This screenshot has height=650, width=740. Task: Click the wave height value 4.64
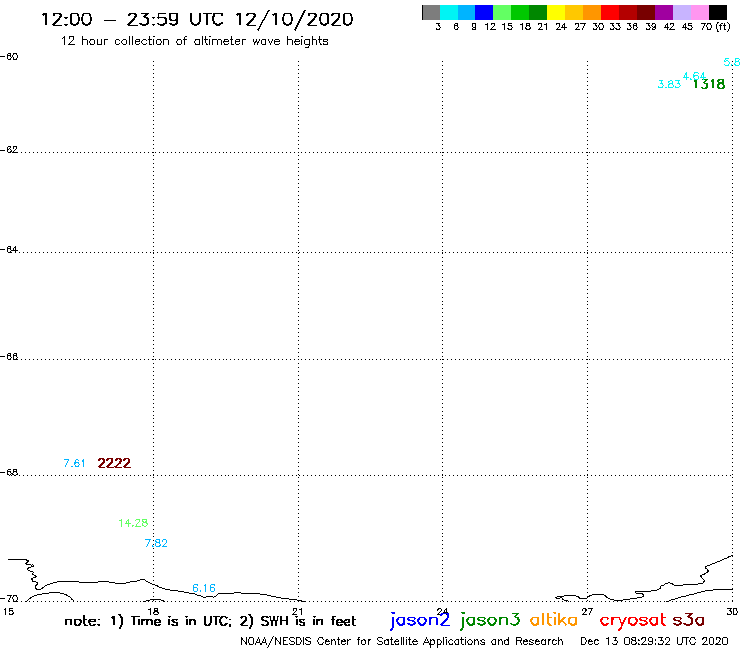coord(694,76)
